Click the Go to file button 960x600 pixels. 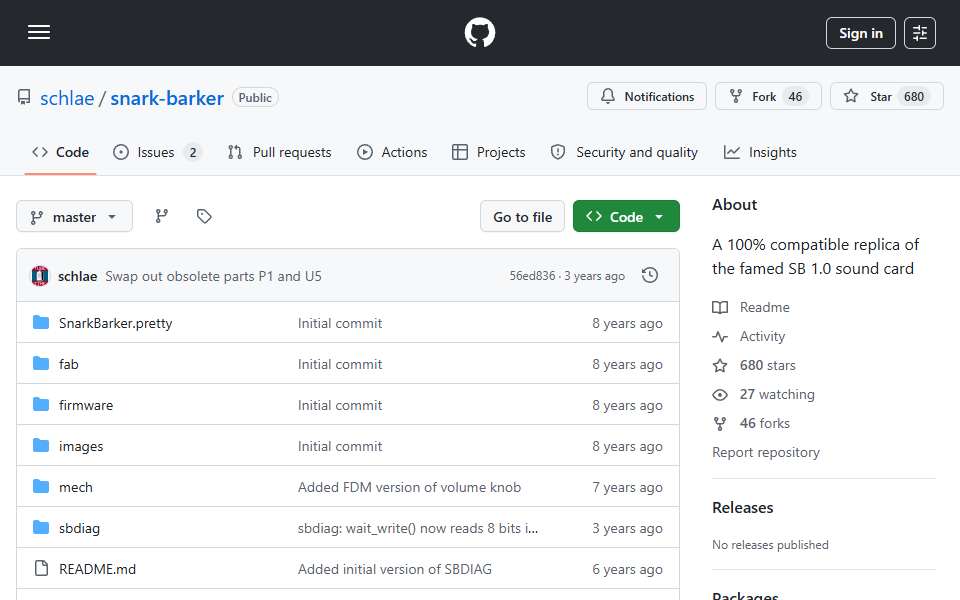522,216
